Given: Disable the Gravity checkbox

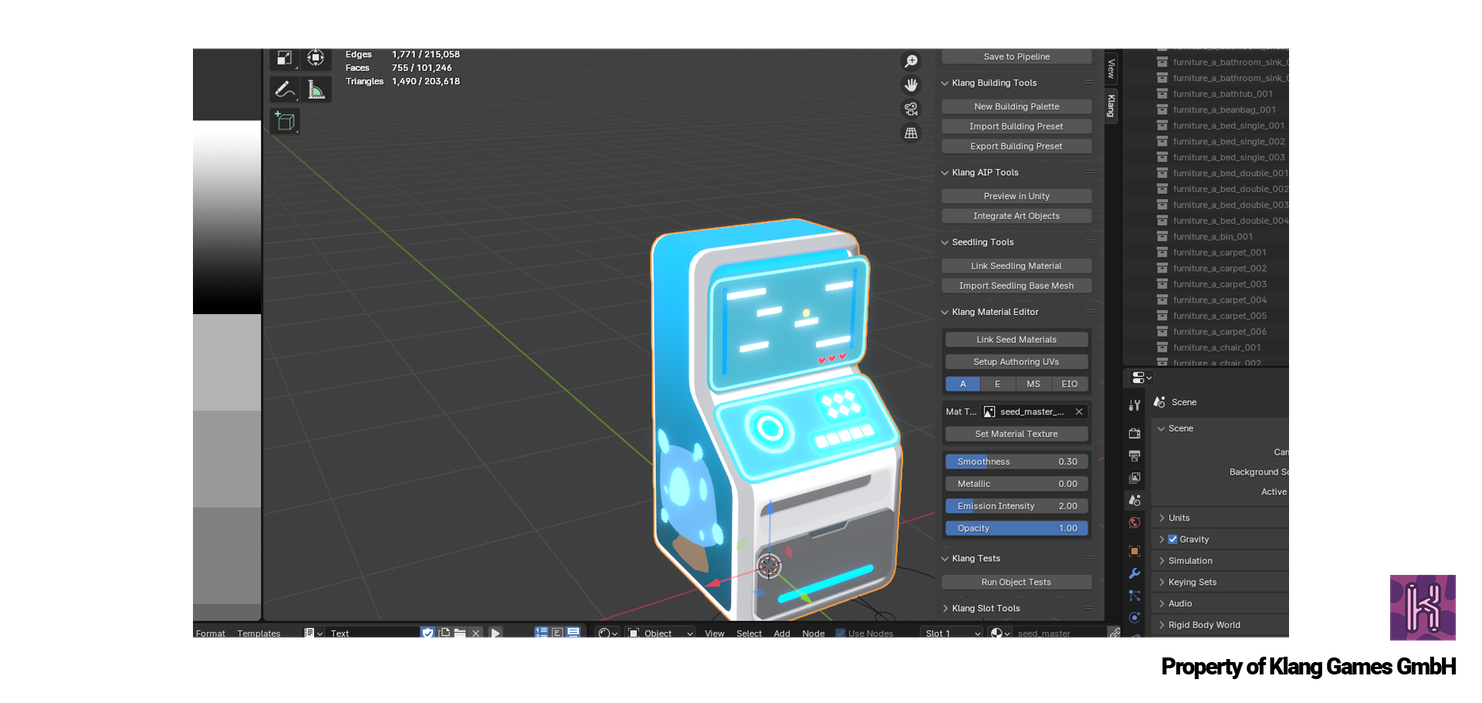Looking at the screenshot, I should pos(1173,539).
